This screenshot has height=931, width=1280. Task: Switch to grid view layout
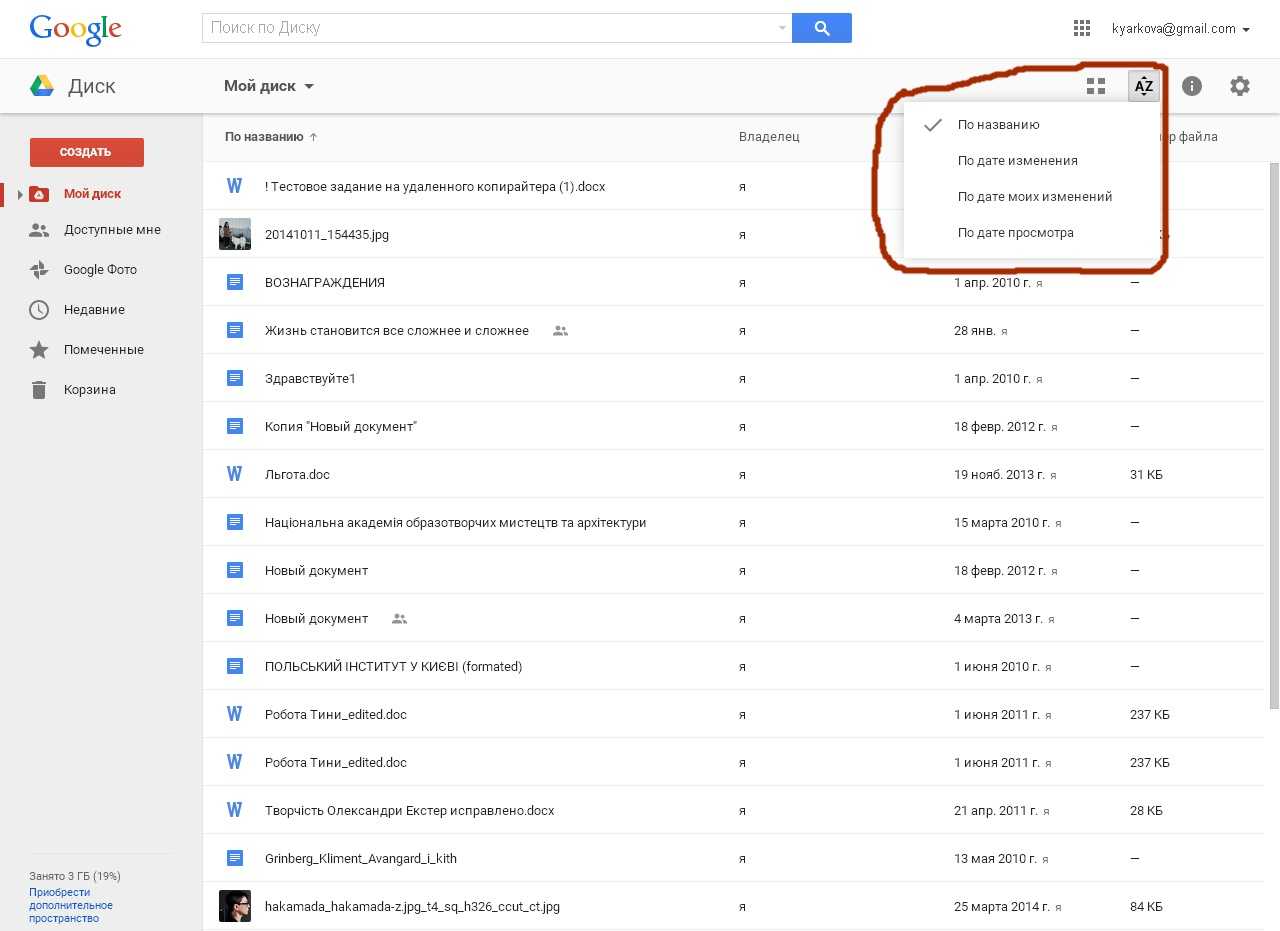[x=1096, y=86]
